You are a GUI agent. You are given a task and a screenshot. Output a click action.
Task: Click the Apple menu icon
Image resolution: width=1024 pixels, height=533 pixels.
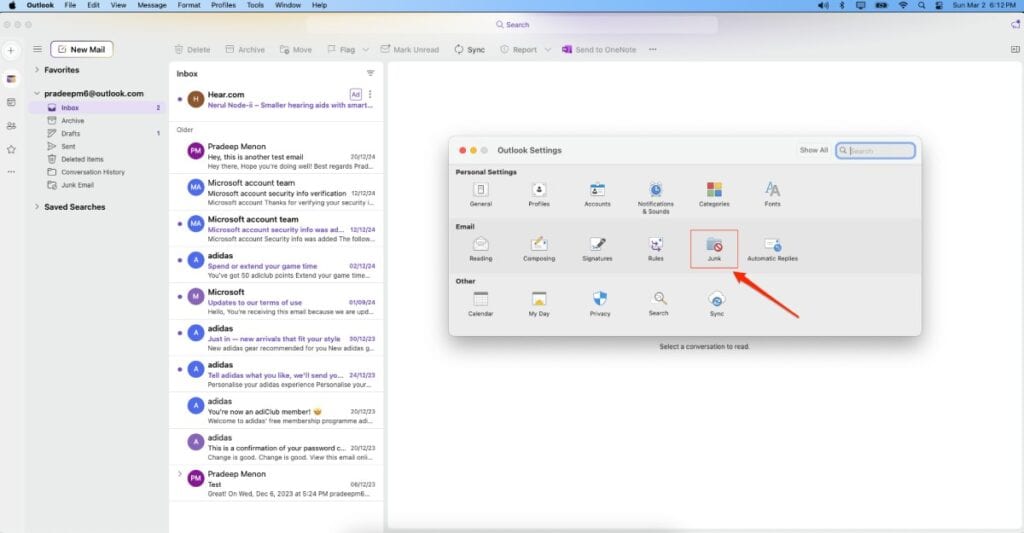[x=12, y=5]
